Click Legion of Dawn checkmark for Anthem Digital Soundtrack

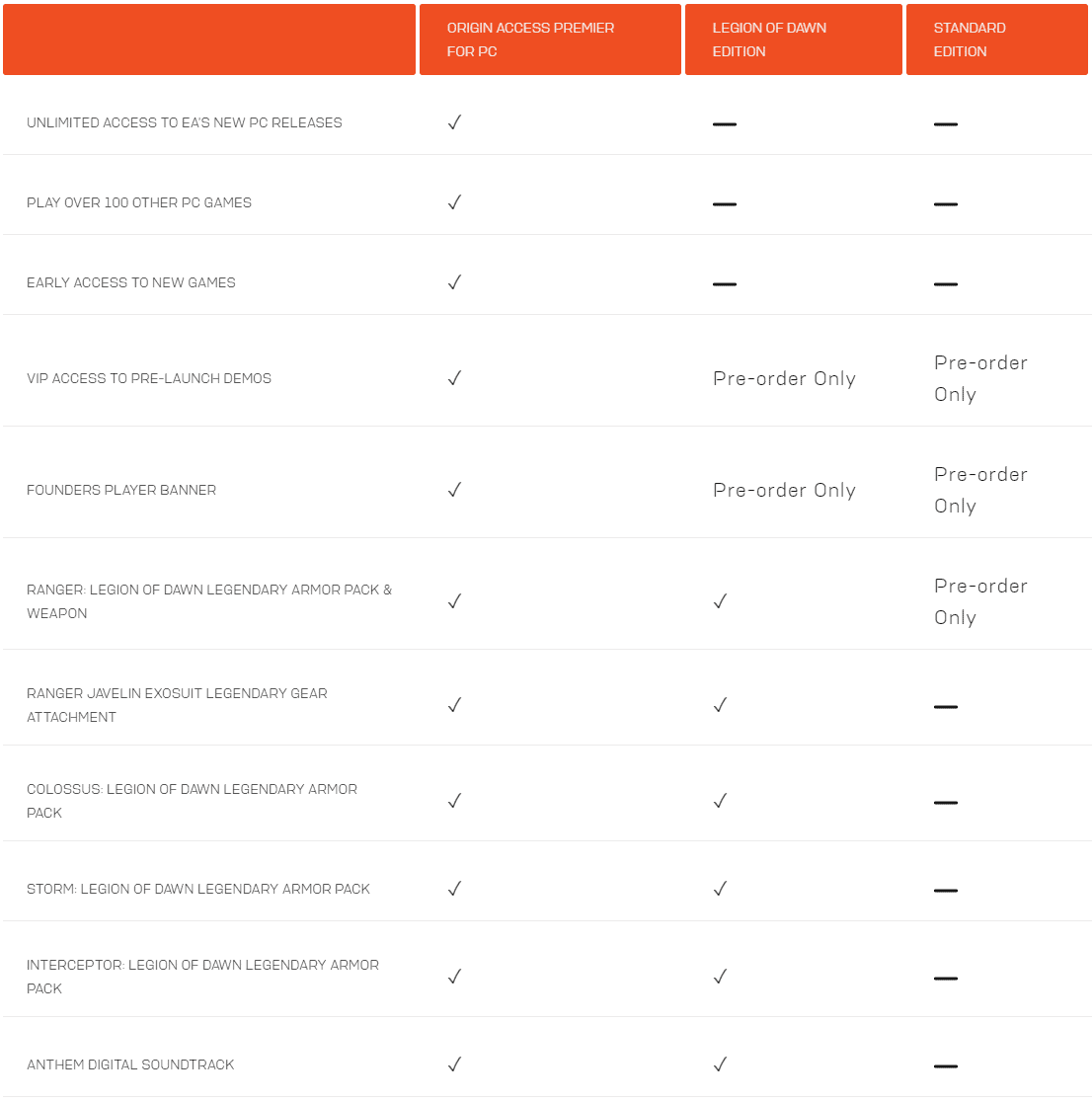click(720, 1064)
